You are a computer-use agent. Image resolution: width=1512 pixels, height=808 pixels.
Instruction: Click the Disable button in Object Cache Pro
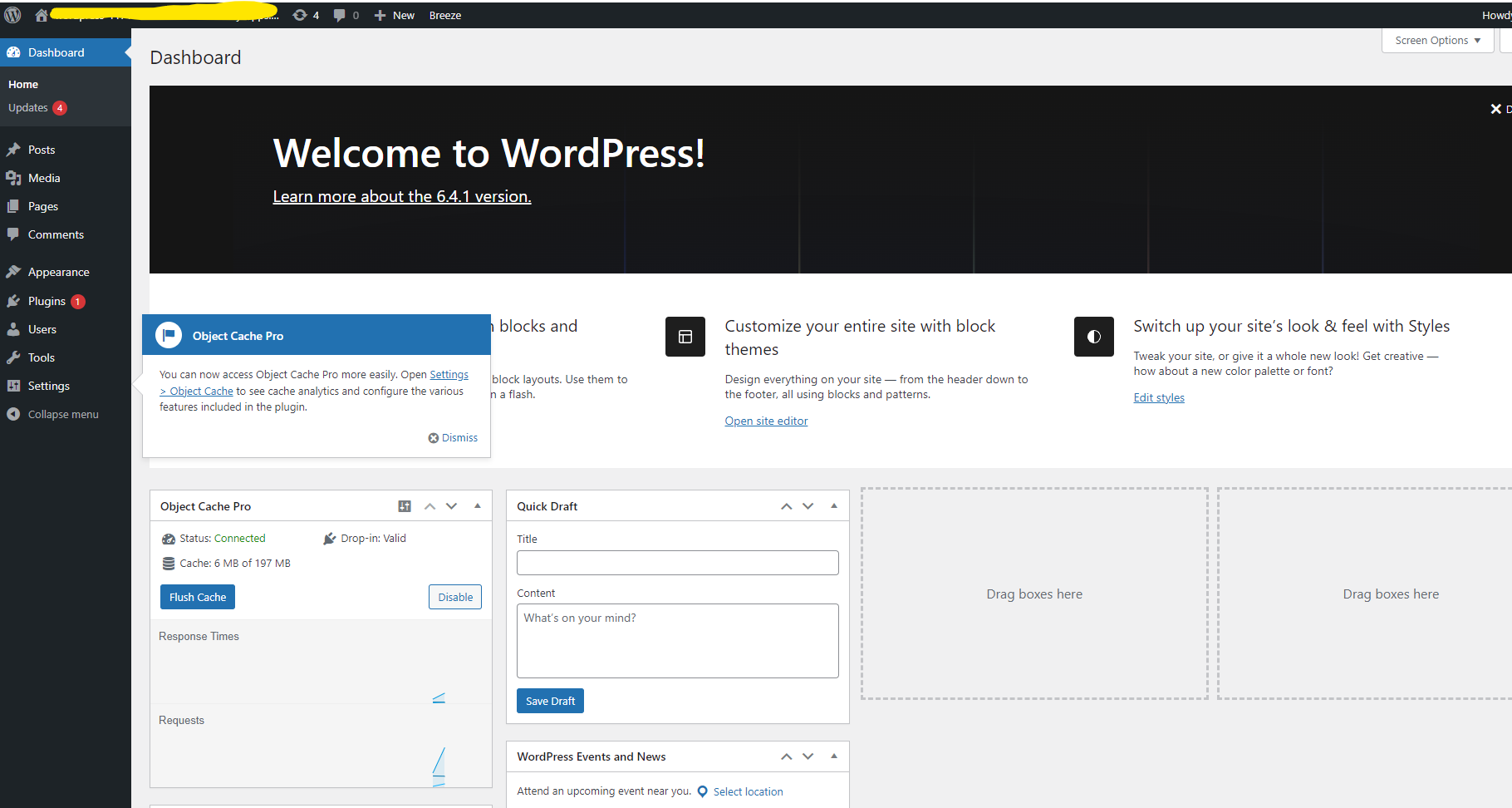[x=455, y=597]
